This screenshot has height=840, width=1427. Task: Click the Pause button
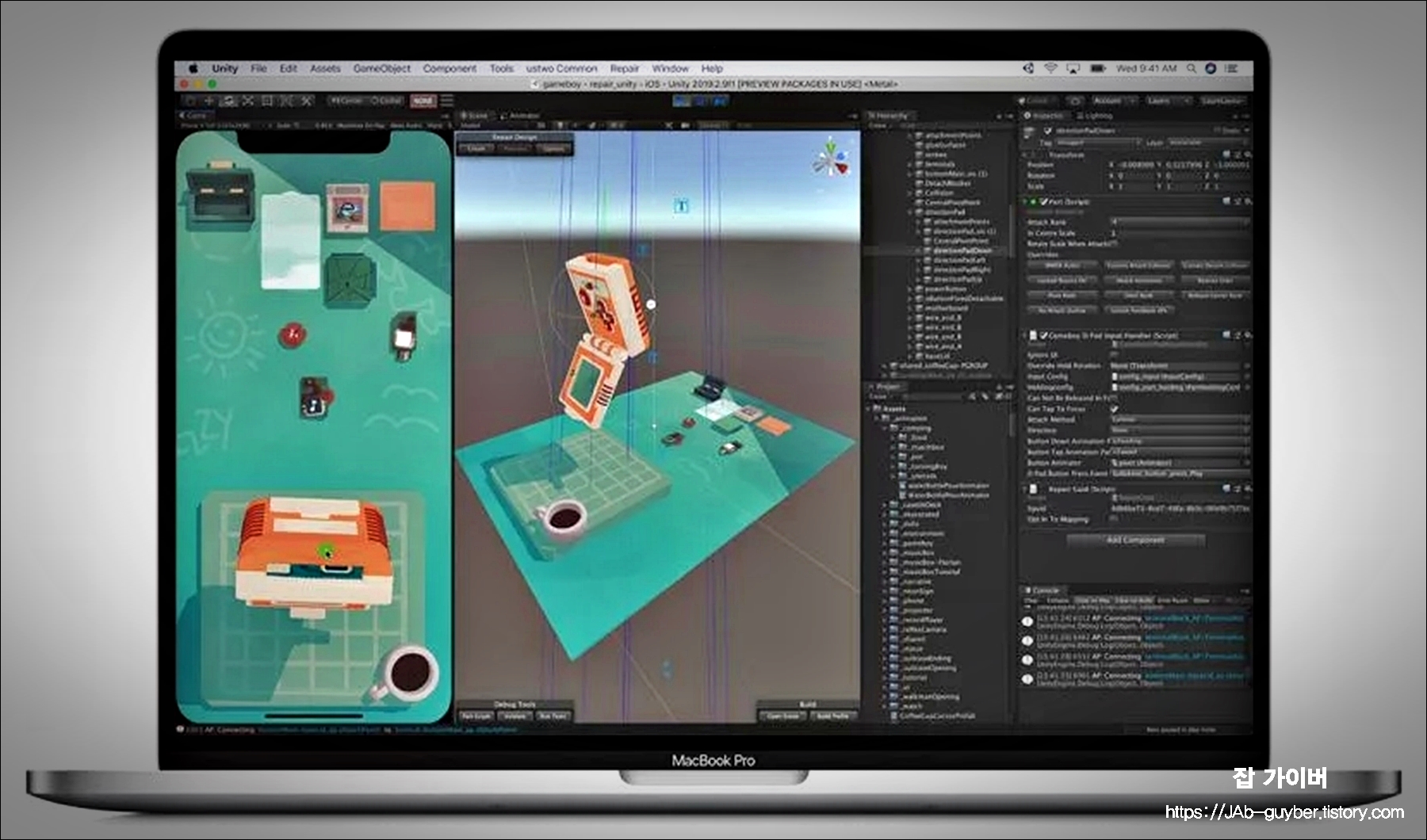click(701, 101)
